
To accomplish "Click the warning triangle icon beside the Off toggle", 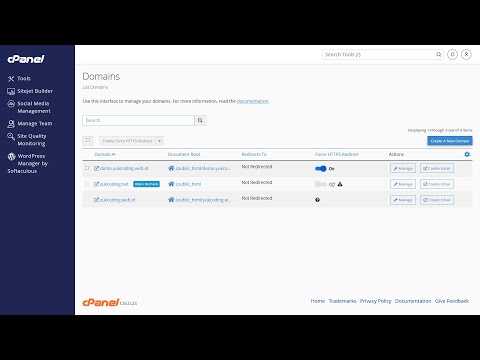I will coord(340,184).
